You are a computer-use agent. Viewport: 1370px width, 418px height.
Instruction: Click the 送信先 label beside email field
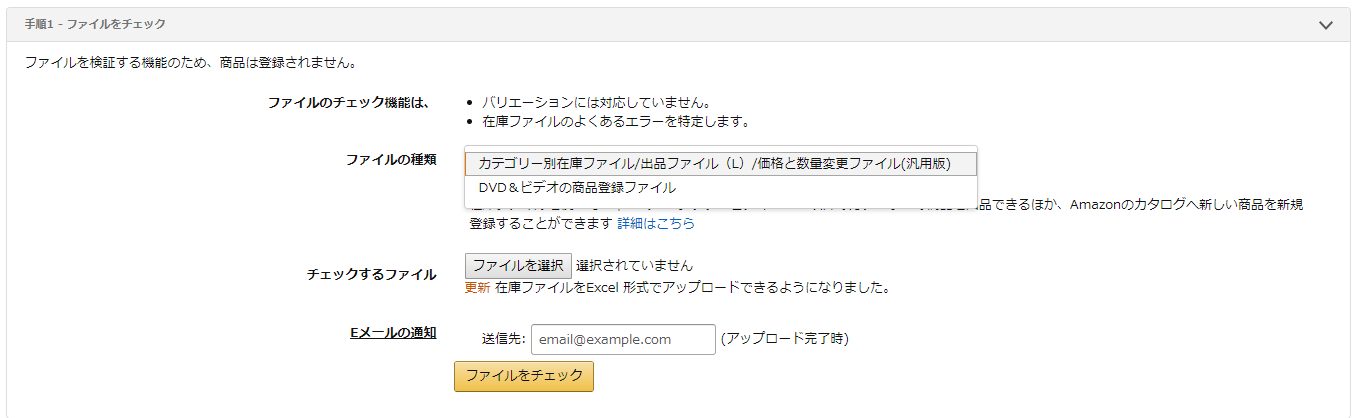[x=503, y=340]
